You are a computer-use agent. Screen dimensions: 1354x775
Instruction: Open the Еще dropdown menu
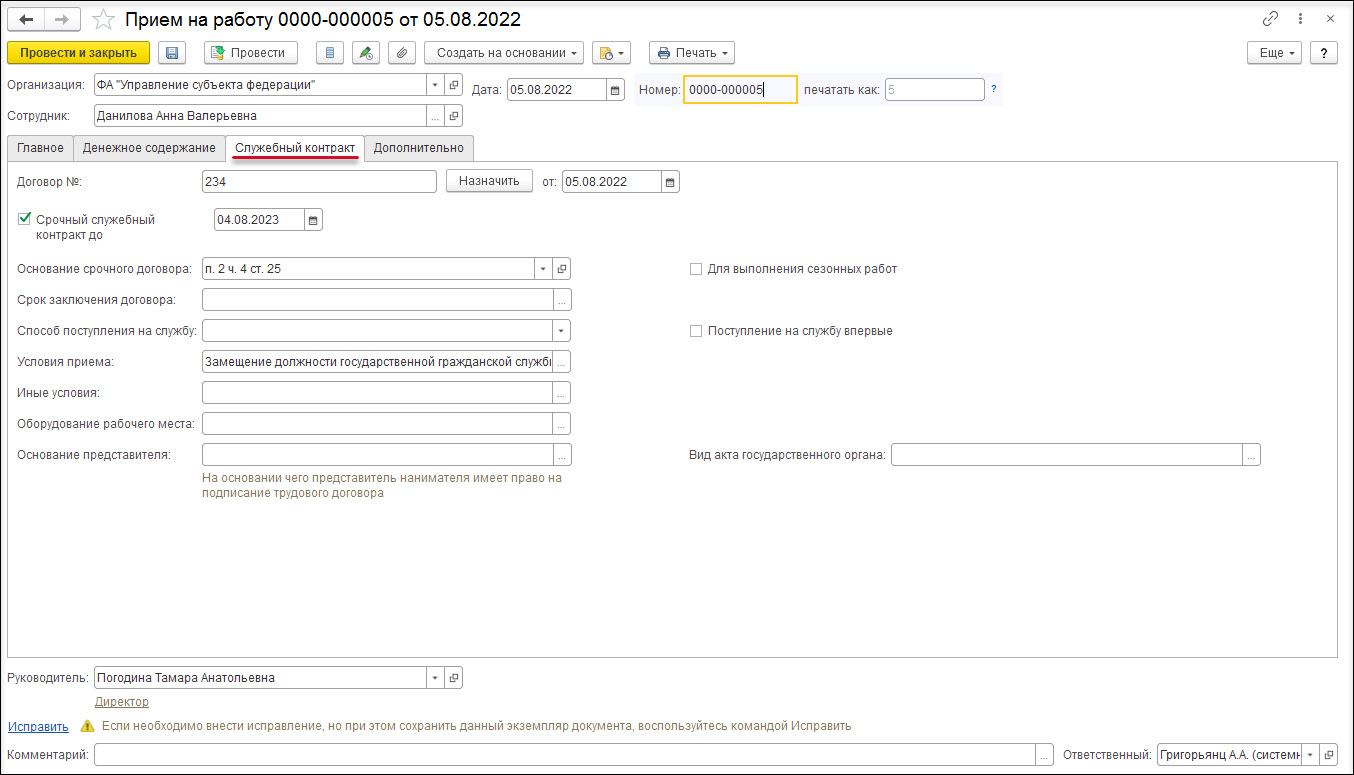[x=1274, y=53]
